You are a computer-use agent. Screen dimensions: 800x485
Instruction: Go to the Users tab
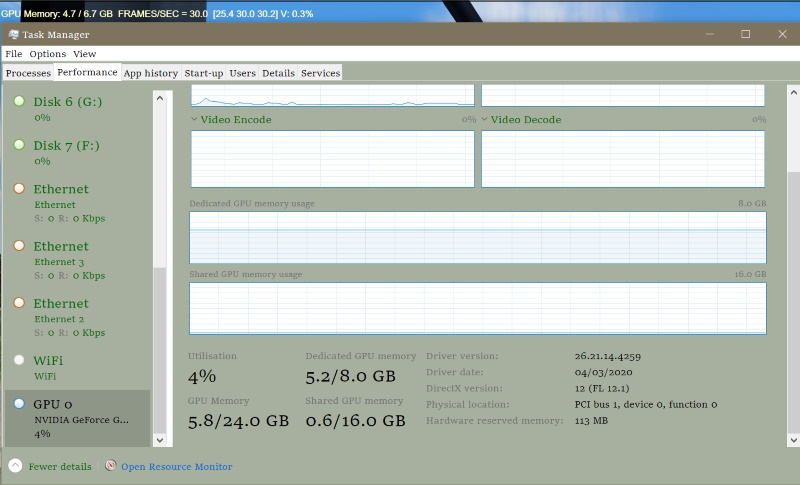[242, 73]
